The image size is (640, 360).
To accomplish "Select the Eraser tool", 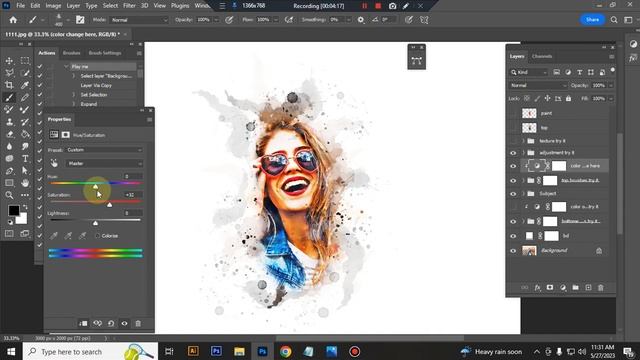I will click(x=9, y=134).
